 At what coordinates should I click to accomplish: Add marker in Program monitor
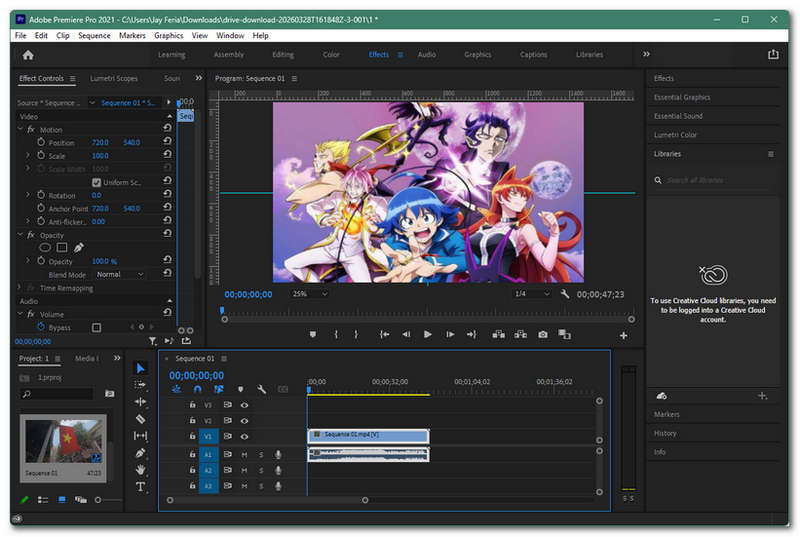click(313, 335)
